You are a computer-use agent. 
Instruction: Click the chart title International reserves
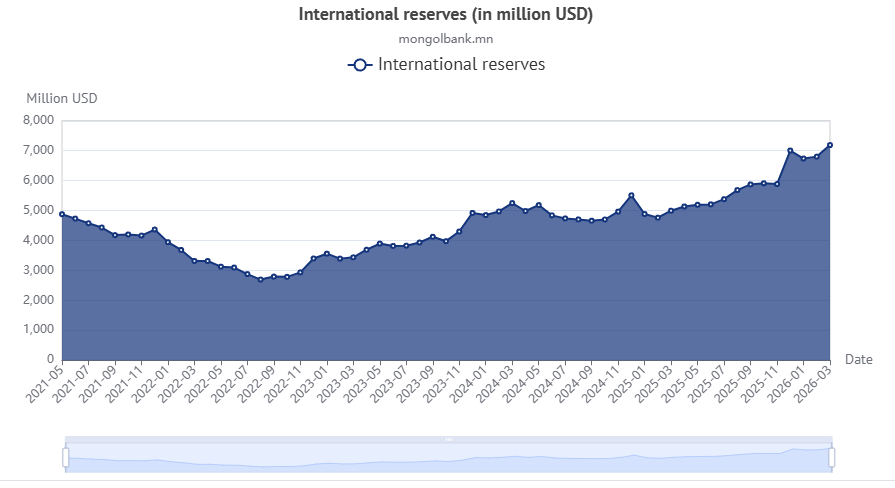(447, 14)
